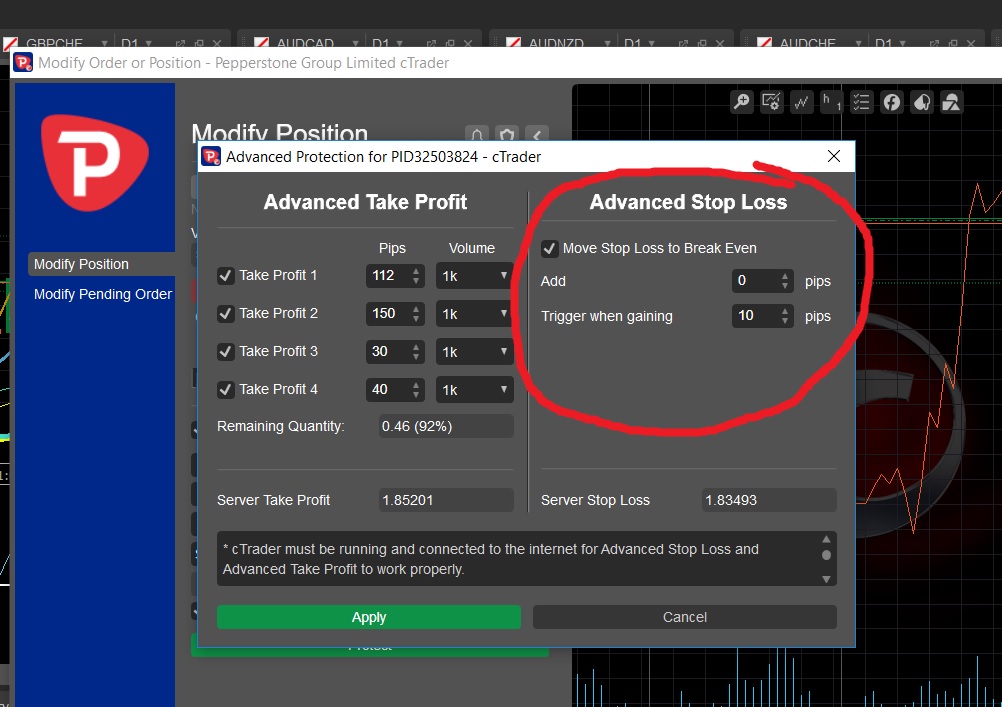Open the Take Profit 4 volume dropdown
This screenshot has width=1002, height=707.
475,389
